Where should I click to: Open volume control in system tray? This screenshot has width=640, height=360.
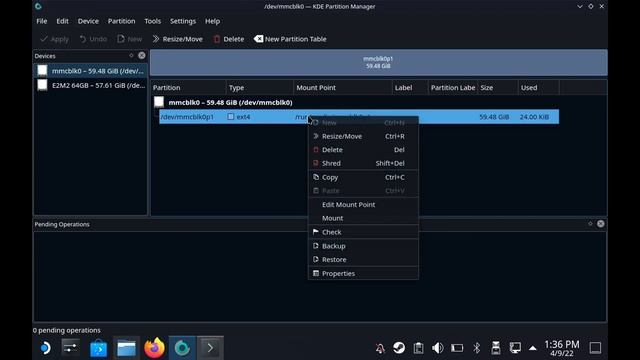point(438,348)
